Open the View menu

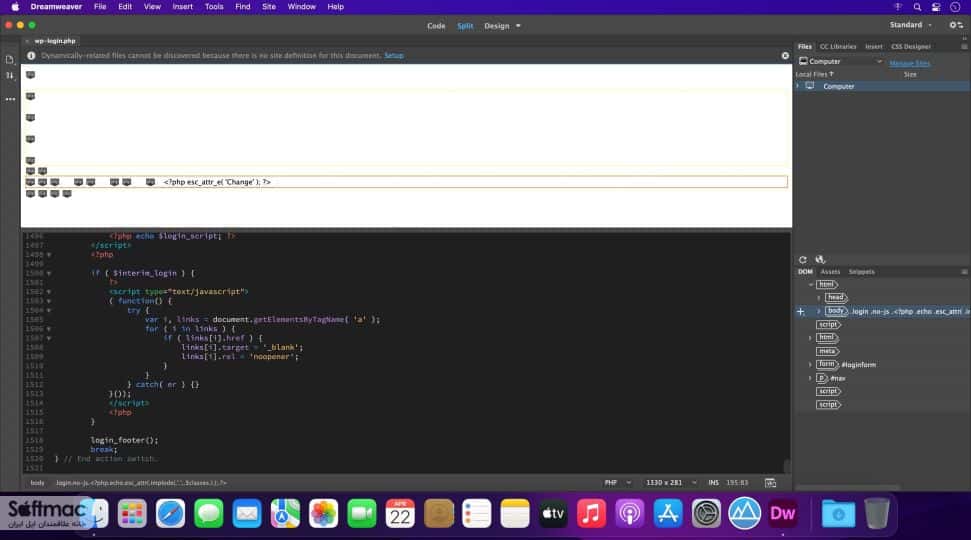[x=152, y=7]
